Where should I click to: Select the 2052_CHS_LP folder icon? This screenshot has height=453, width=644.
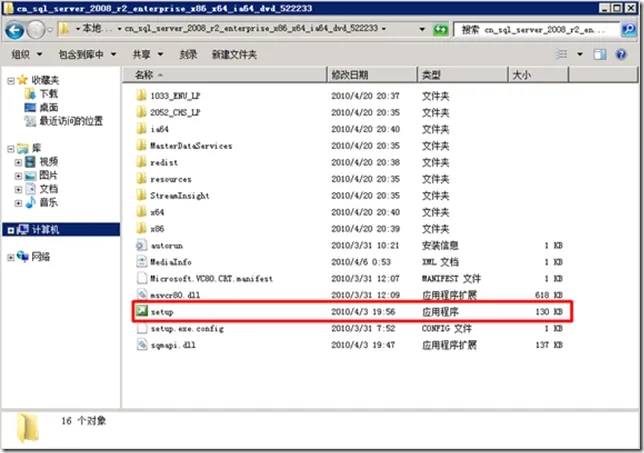tap(141, 112)
